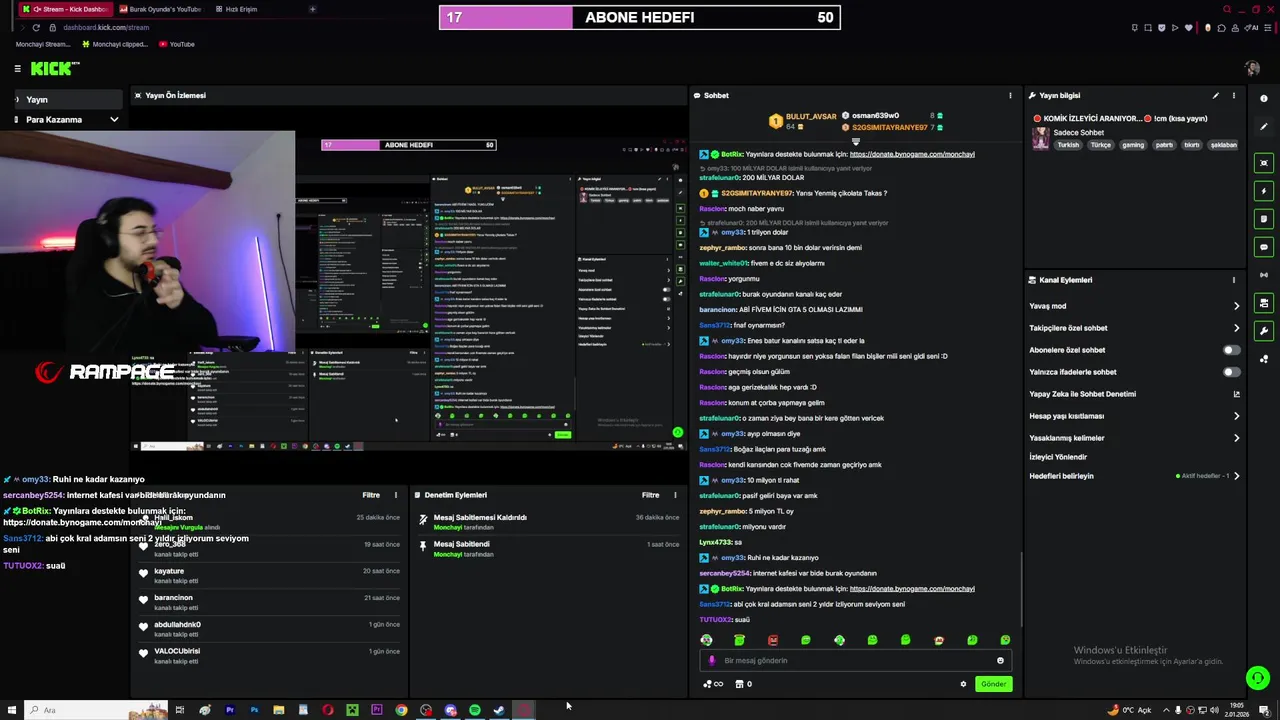Select Yayın in the left sidebar
Viewport: 1280px width, 720px height.
(67, 99)
